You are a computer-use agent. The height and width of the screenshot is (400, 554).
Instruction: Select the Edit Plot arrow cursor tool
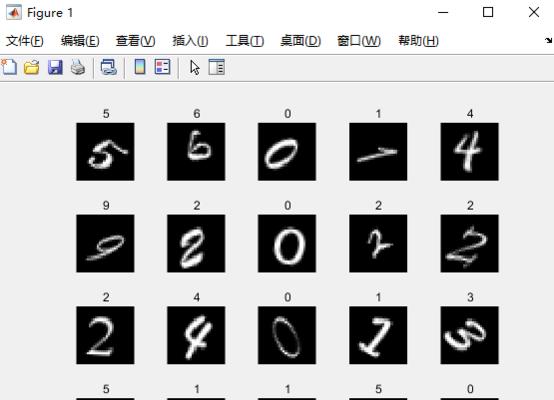pos(194,67)
